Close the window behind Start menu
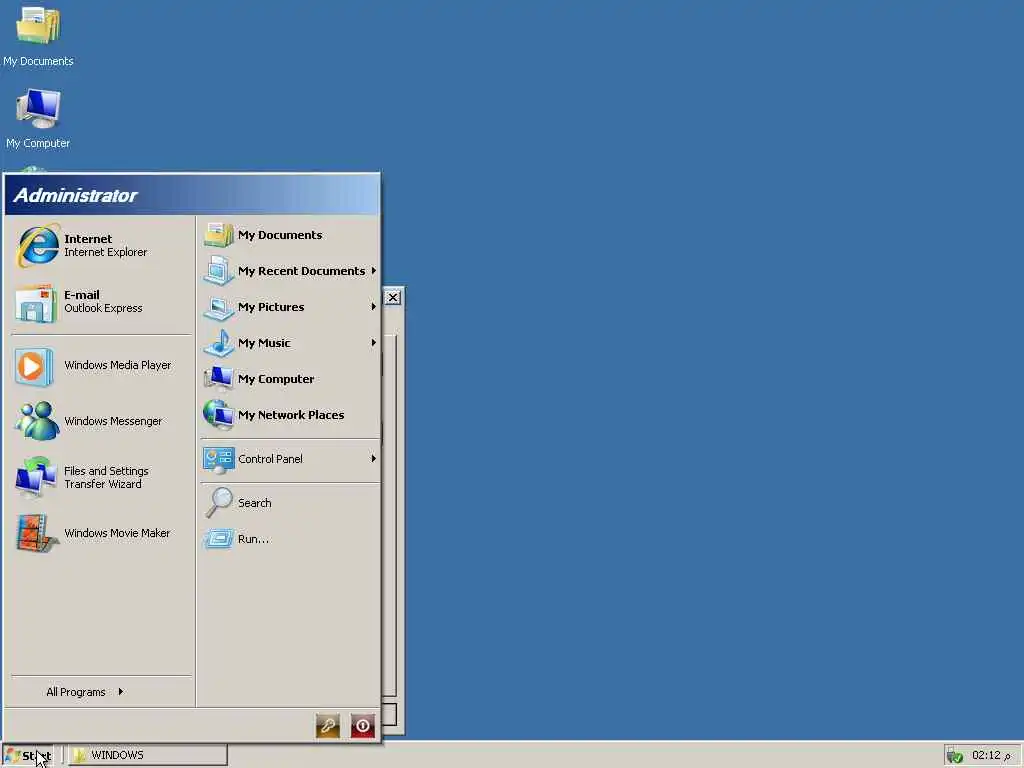 (x=392, y=298)
